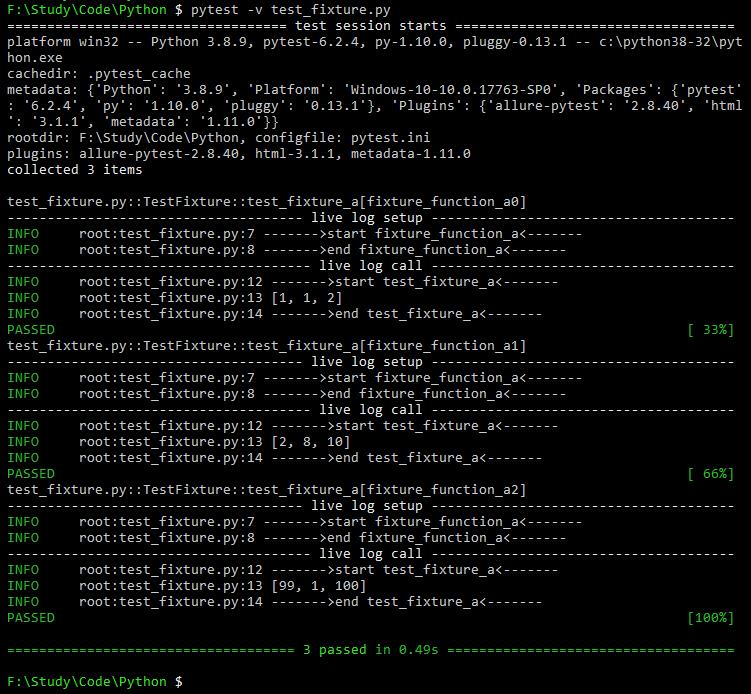Viewport: 751px width, 694px height.
Task: Click test id ending with fixture_function_a2
Action: click(267, 490)
